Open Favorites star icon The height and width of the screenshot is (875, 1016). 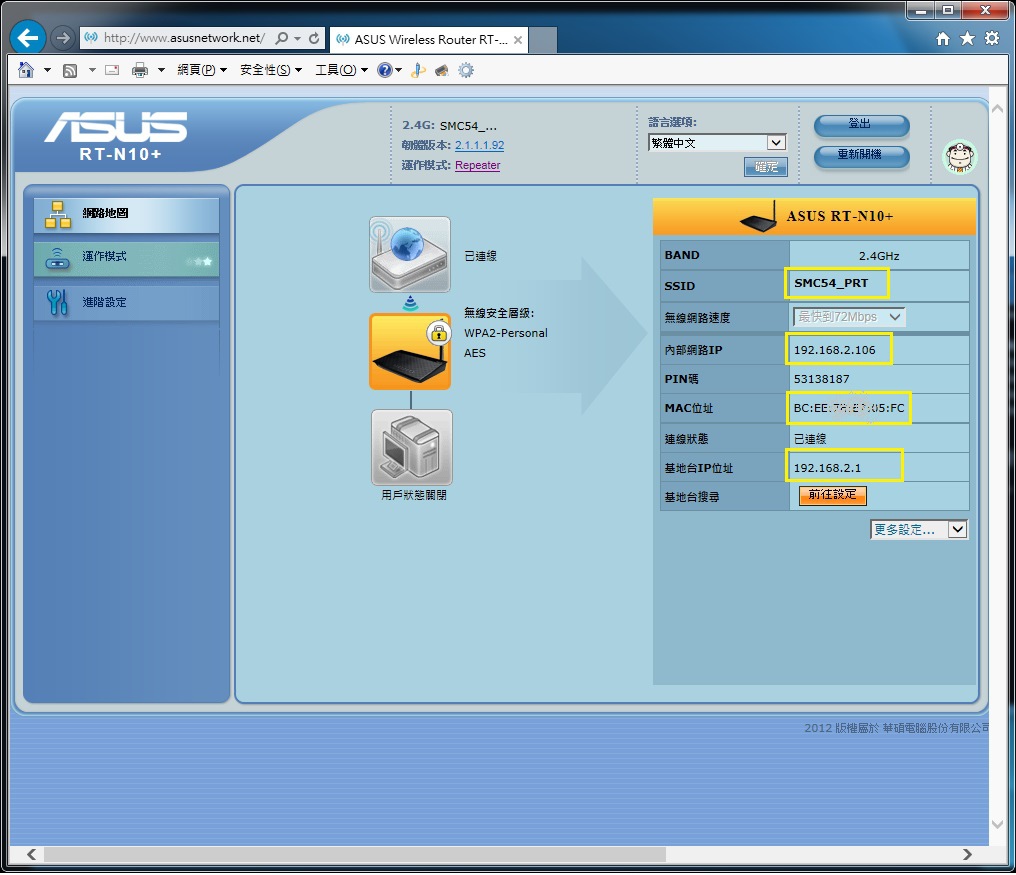(x=967, y=39)
